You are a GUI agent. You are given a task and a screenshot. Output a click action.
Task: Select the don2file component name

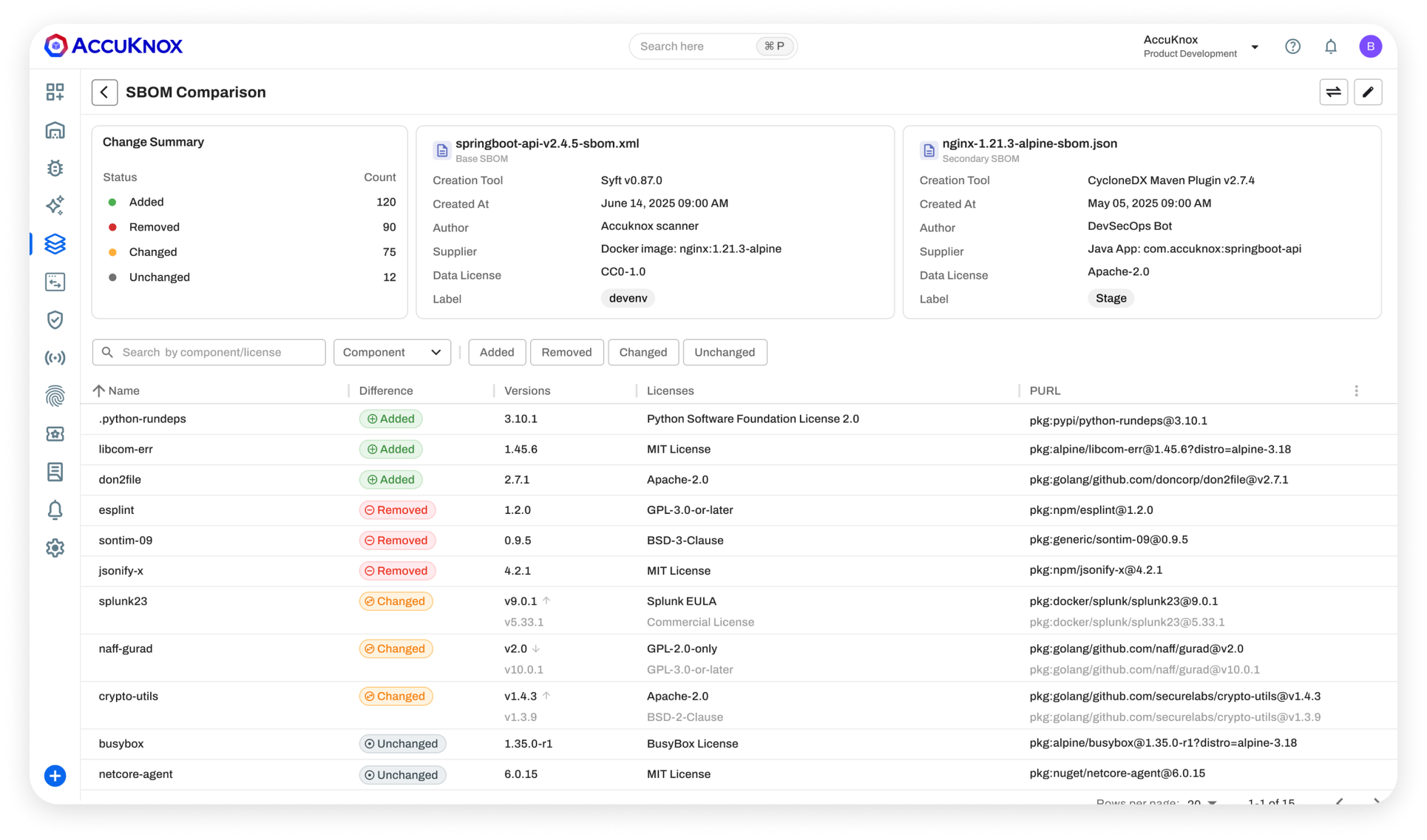[120, 479]
